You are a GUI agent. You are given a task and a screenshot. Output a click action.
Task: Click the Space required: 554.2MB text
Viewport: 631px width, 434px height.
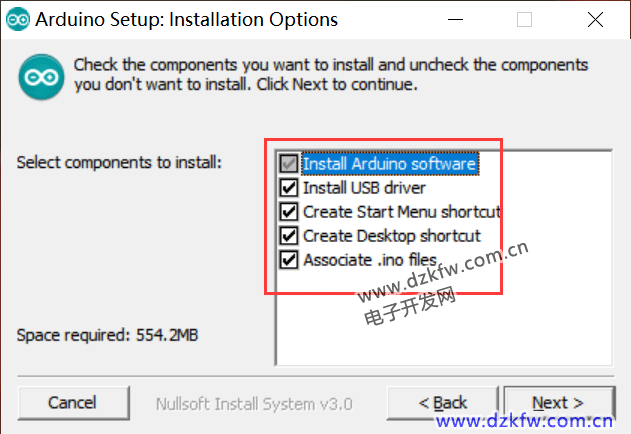point(107,335)
